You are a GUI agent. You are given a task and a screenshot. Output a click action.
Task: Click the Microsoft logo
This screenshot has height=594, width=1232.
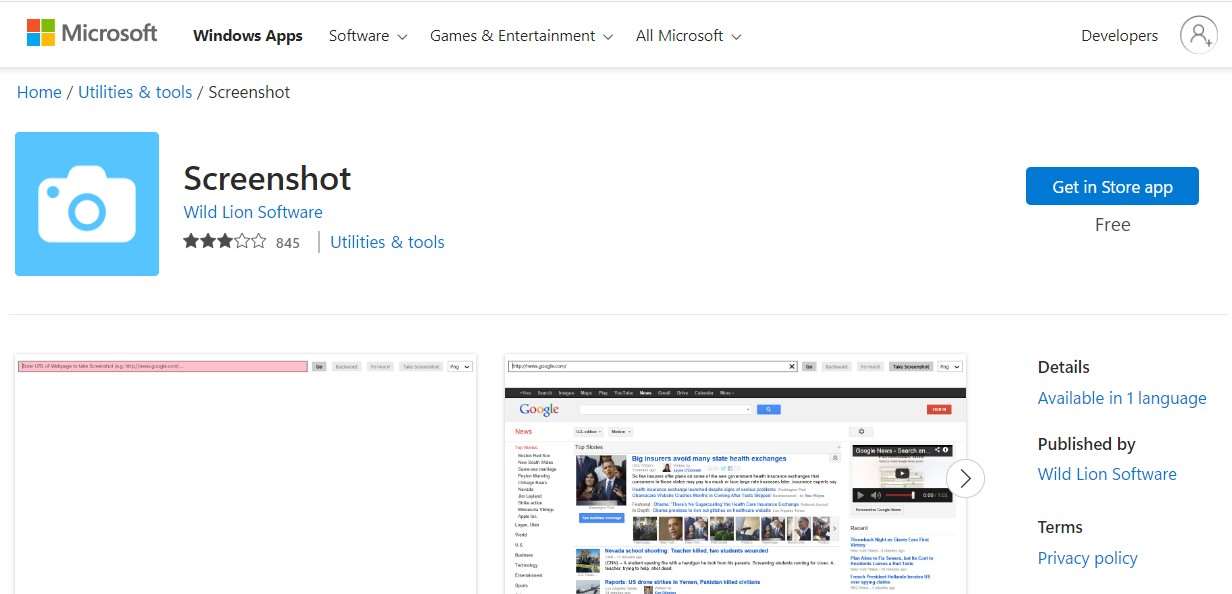pyautogui.click(x=92, y=34)
